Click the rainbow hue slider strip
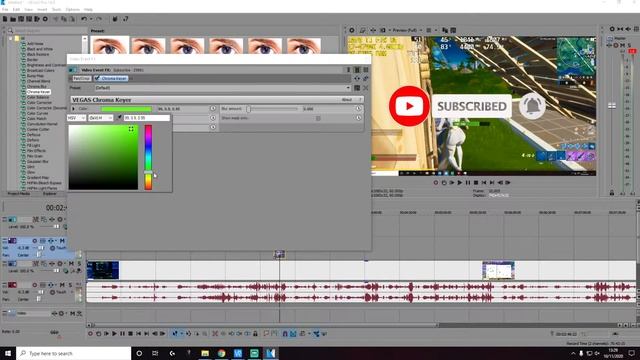This screenshot has height=360, width=640. [148, 157]
